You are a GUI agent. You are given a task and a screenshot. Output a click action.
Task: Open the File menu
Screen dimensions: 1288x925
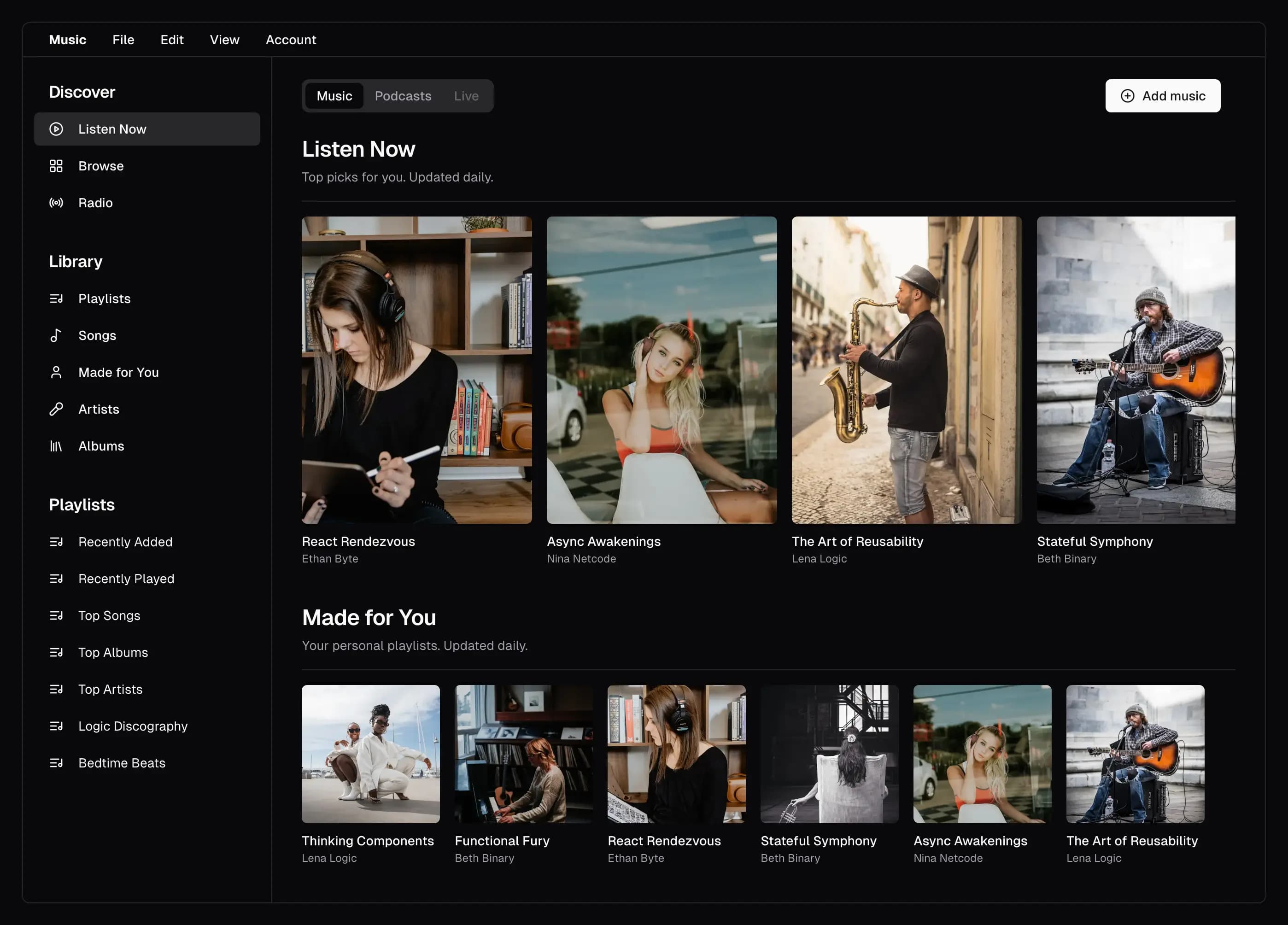pos(123,40)
